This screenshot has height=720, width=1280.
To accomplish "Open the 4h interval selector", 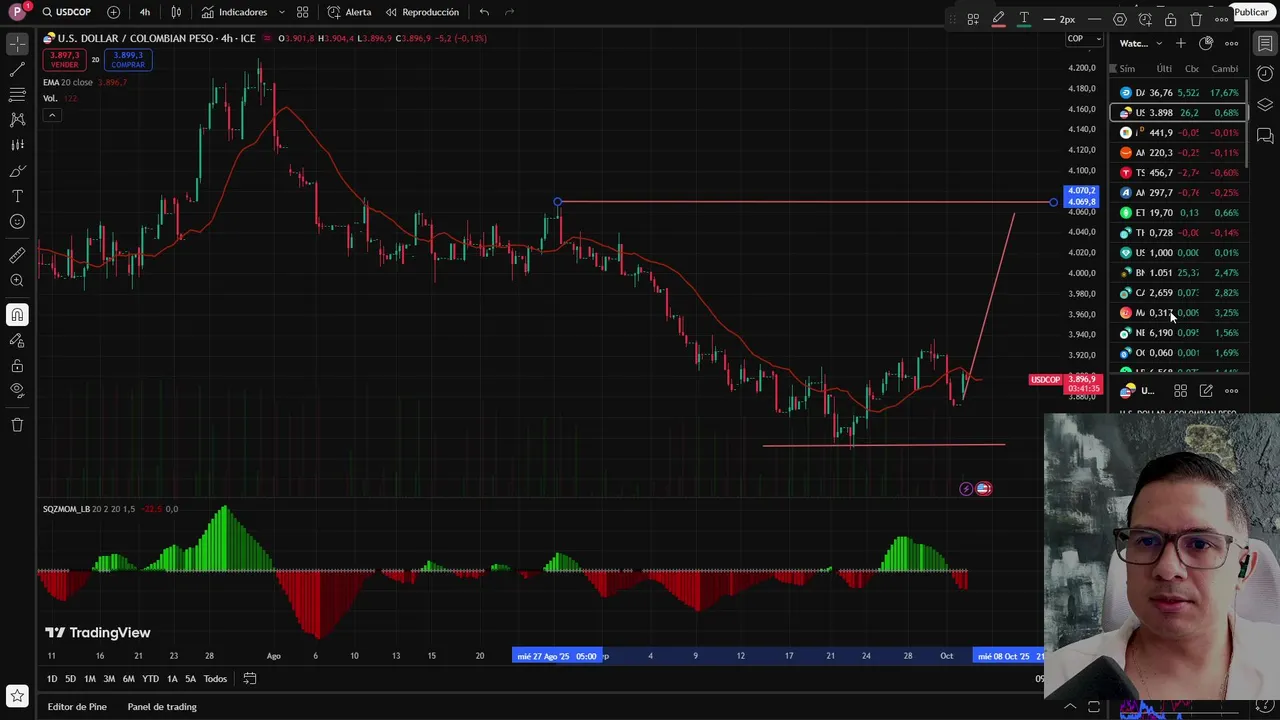I will (145, 12).
